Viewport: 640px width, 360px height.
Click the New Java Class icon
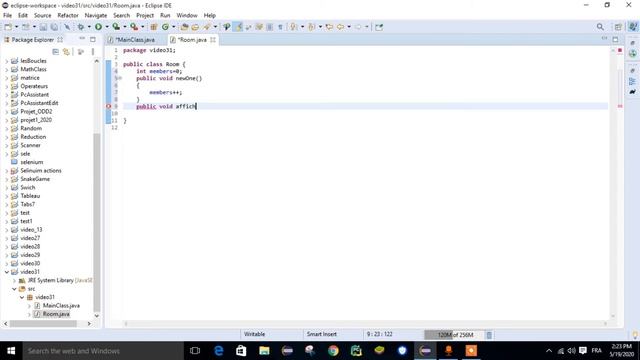point(165,27)
